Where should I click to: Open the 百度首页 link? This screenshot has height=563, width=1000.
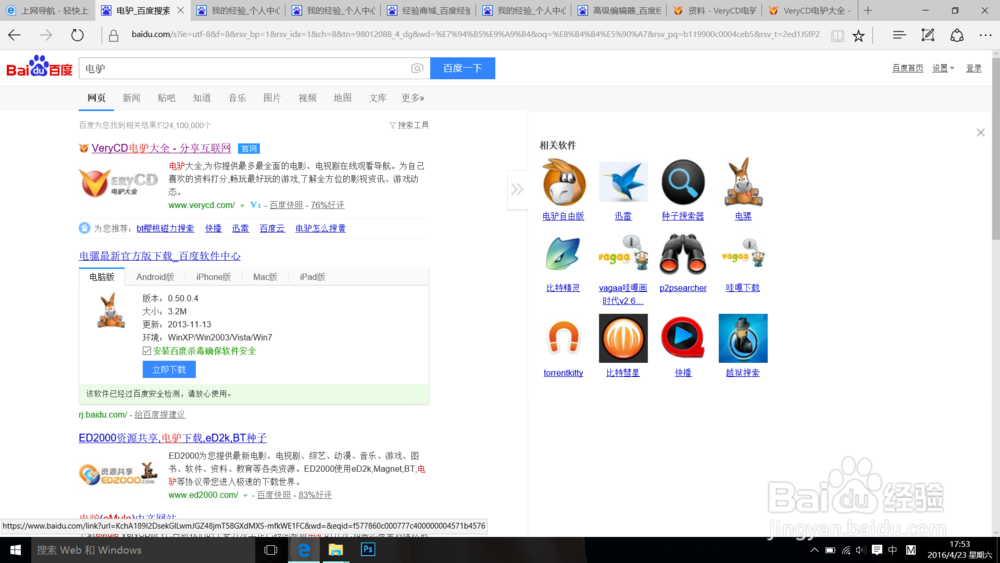tap(908, 68)
